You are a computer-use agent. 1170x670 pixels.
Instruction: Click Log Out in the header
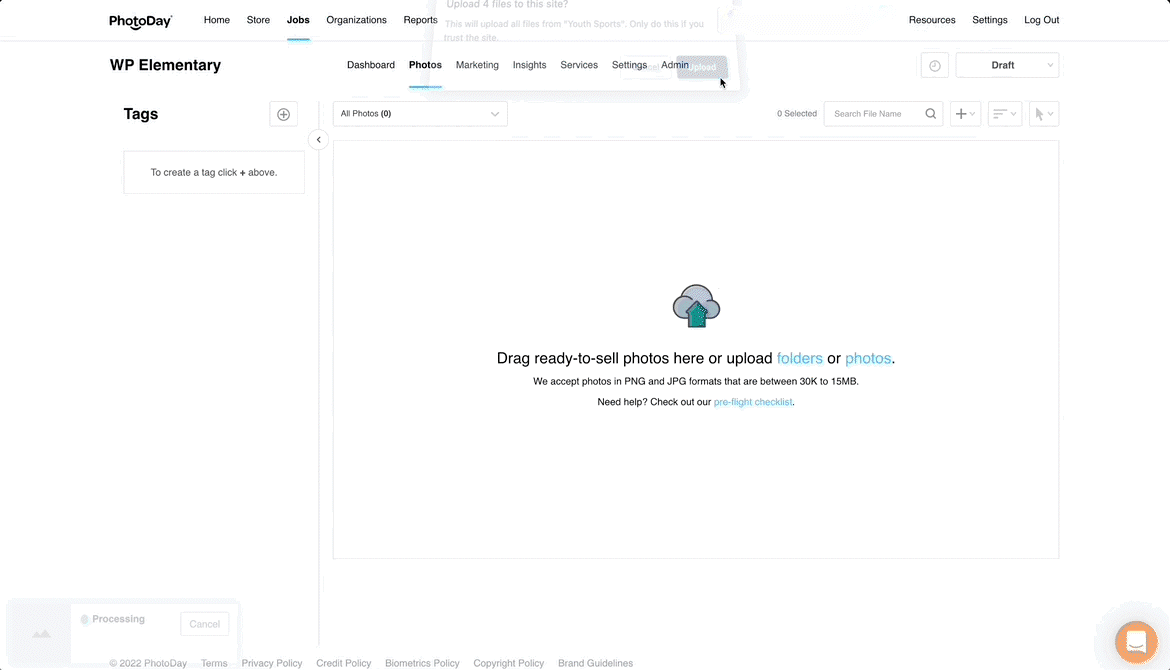tap(1041, 20)
